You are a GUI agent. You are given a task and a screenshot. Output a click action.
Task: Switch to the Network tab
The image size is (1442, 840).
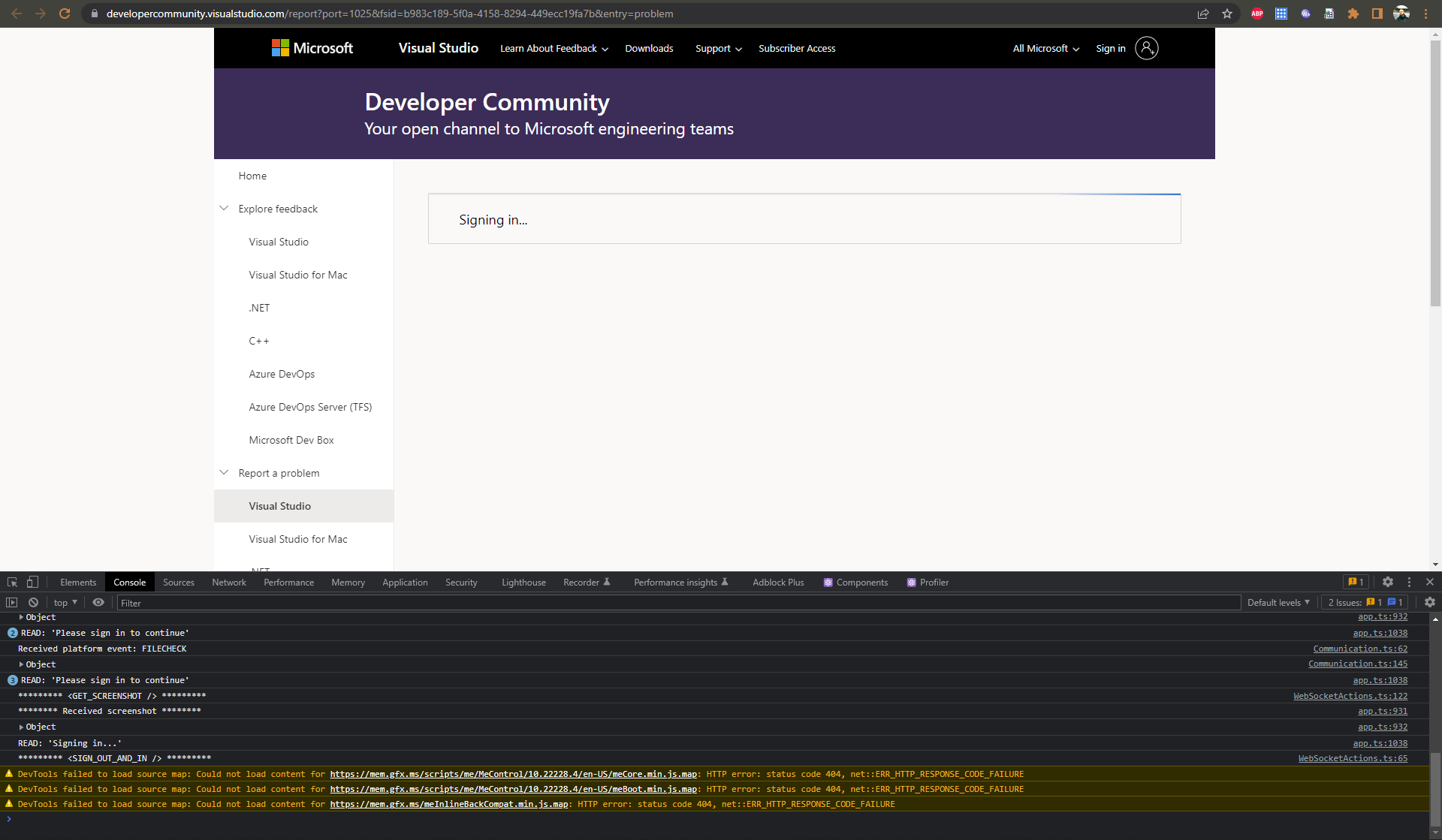point(229,582)
